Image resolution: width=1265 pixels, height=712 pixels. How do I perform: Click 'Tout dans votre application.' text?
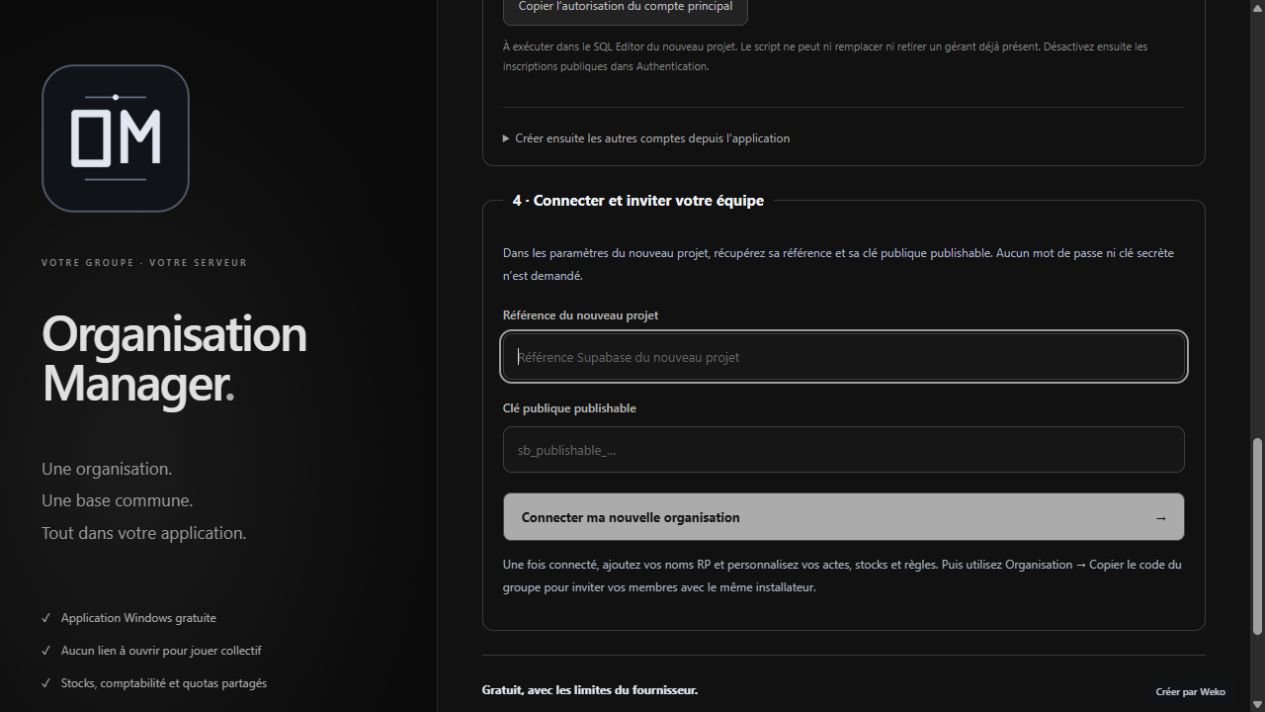click(x=144, y=533)
